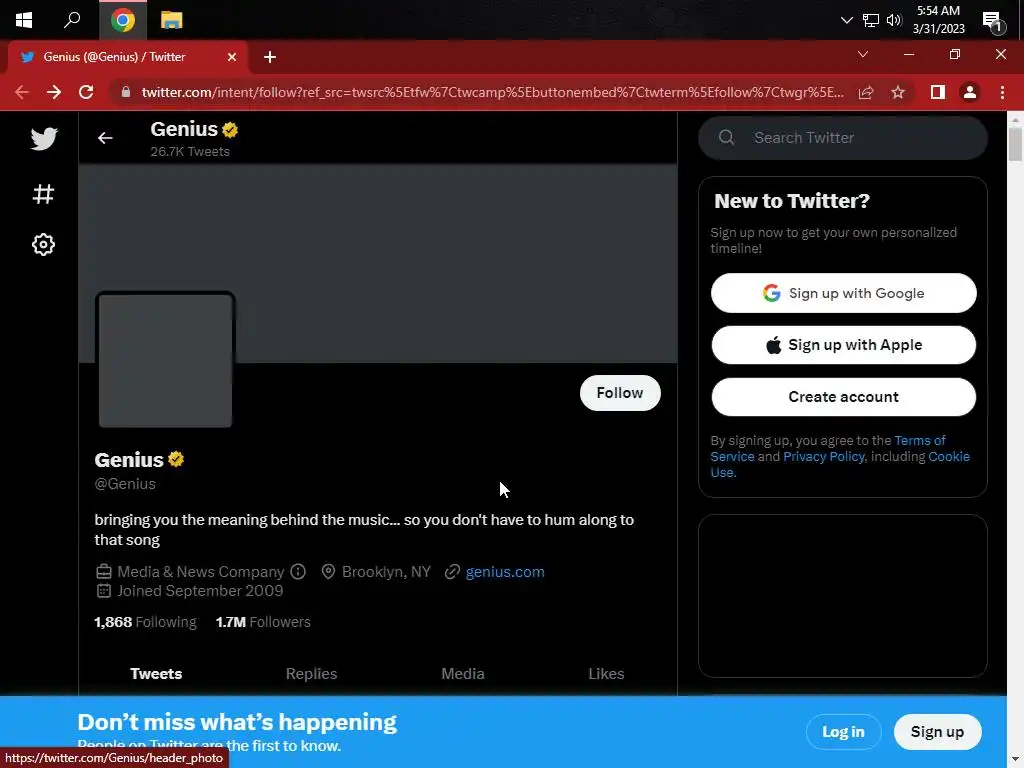Open the Genius profile picture
This screenshot has height=768, width=1024.
(165, 360)
